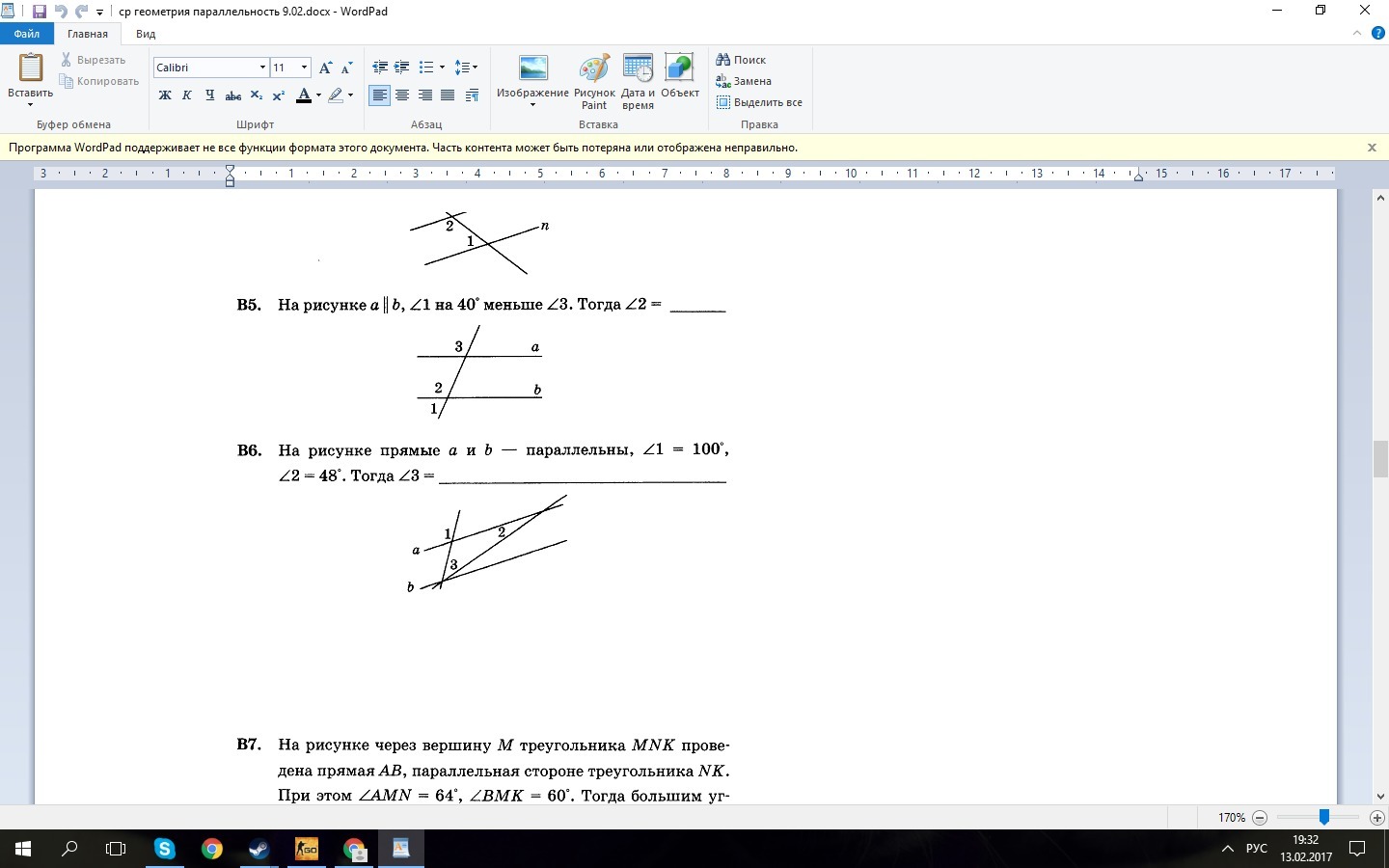The image size is (1389, 868).
Task: Click the grow font size icon
Action: pyautogui.click(x=325, y=68)
